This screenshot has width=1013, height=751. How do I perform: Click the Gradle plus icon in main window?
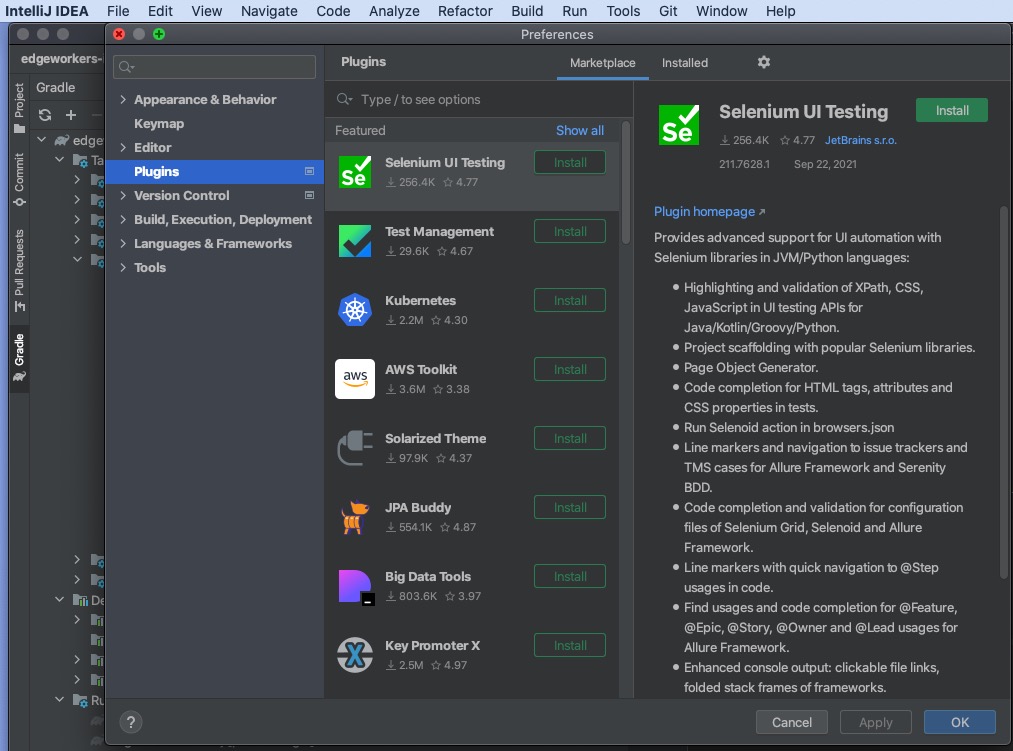(71, 115)
